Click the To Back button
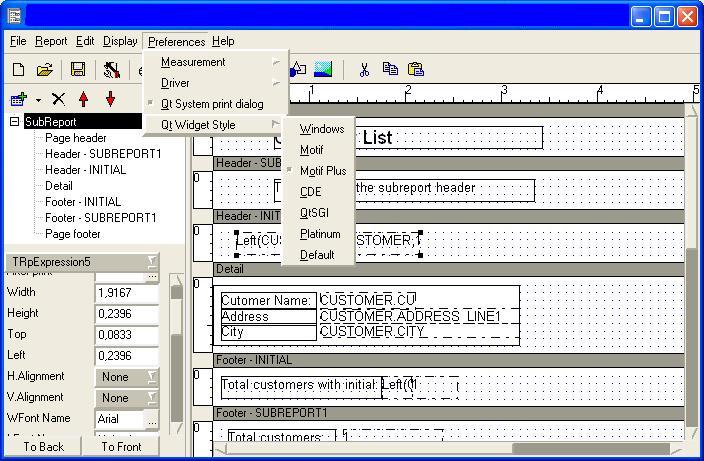 [x=43, y=447]
